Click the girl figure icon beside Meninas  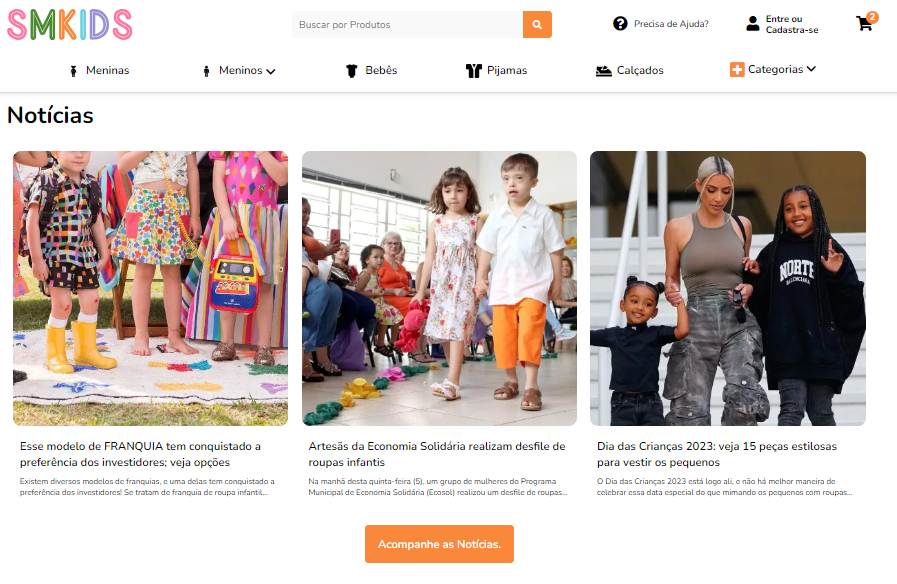pos(73,71)
